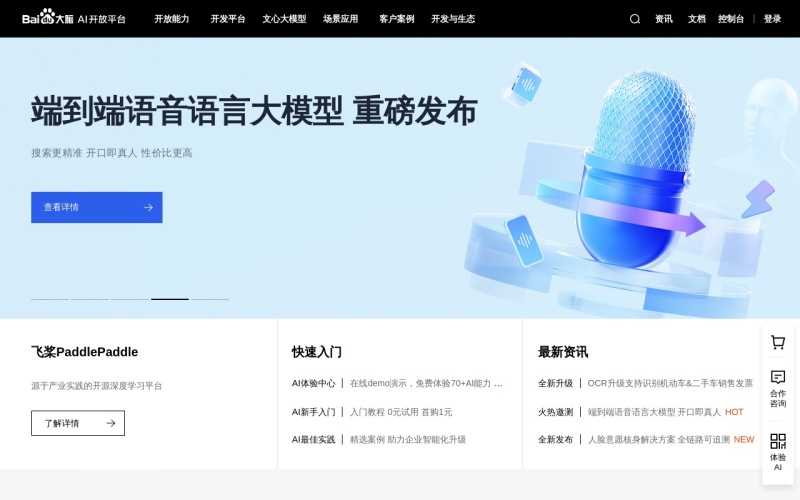Open the 场景应用 menu
This screenshot has width=800, height=500.
tap(340, 19)
